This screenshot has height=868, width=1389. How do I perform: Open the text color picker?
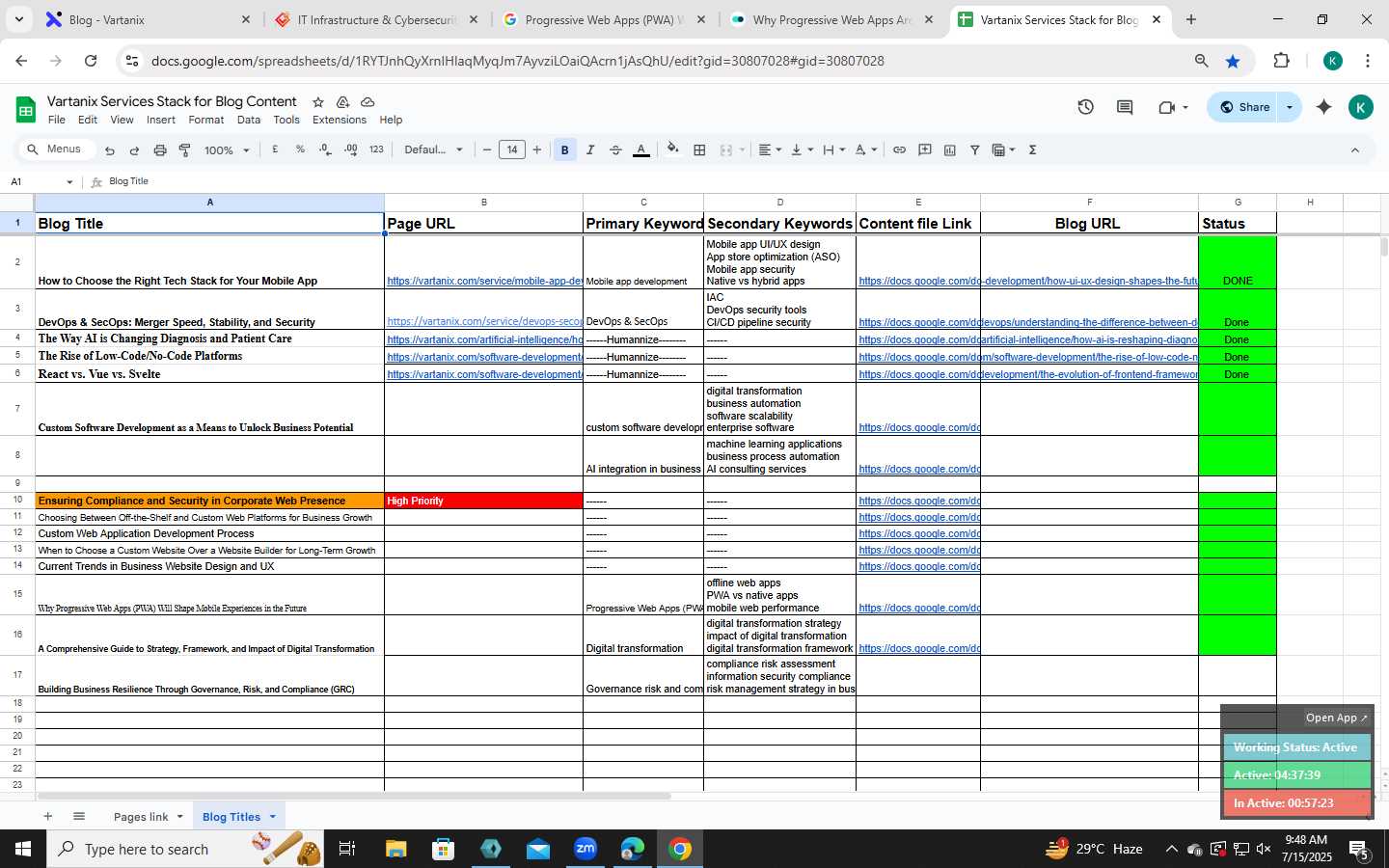[x=640, y=149]
